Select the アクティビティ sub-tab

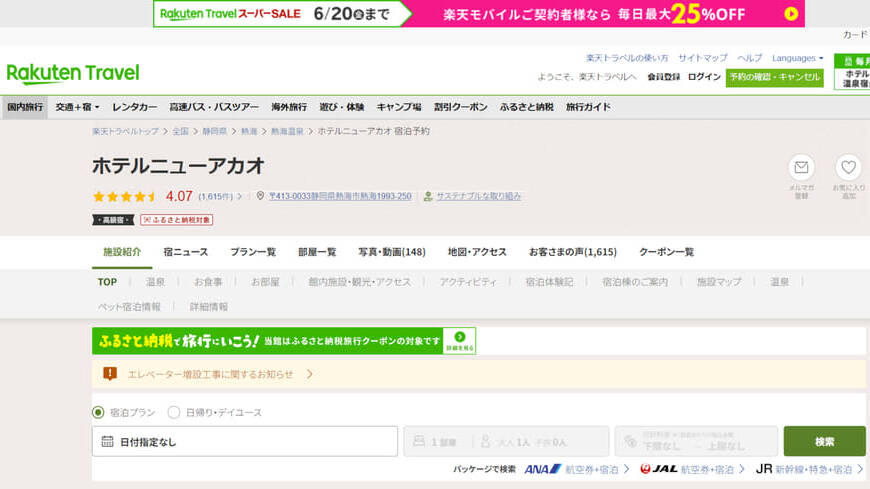pos(468,282)
